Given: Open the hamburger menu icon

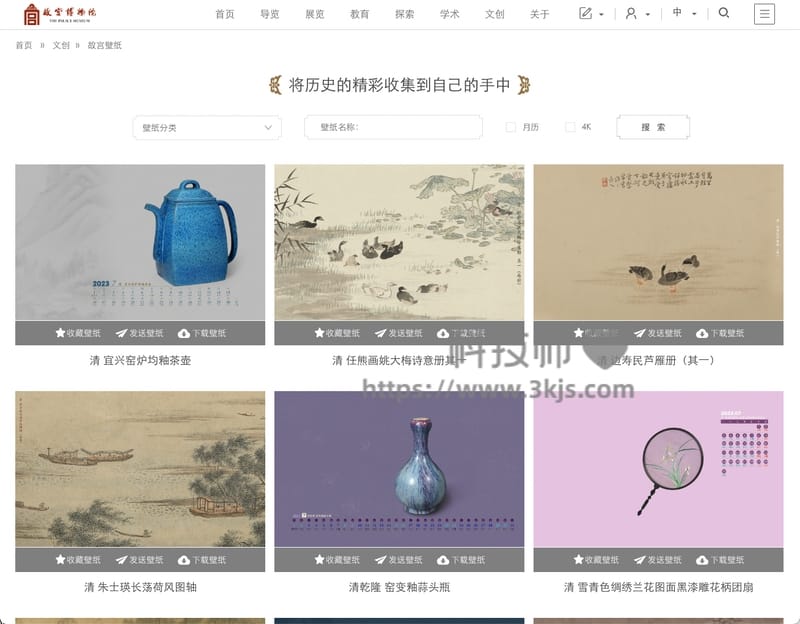Looking at the screenshot, I should coord(764,14).
